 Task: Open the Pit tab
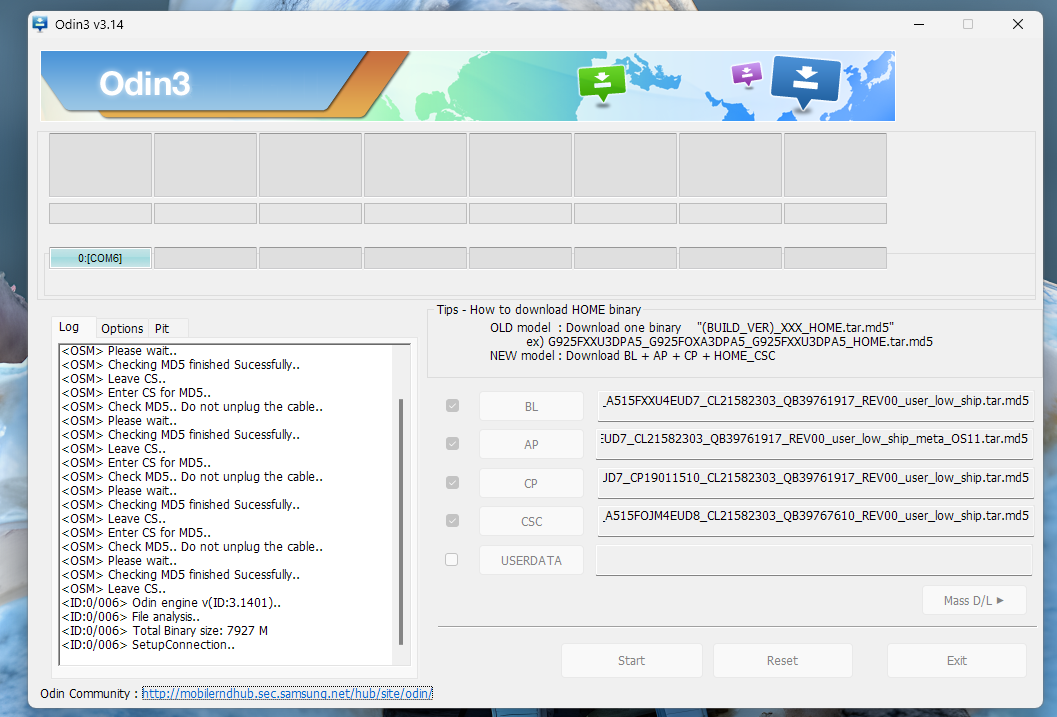click(162, 328)
